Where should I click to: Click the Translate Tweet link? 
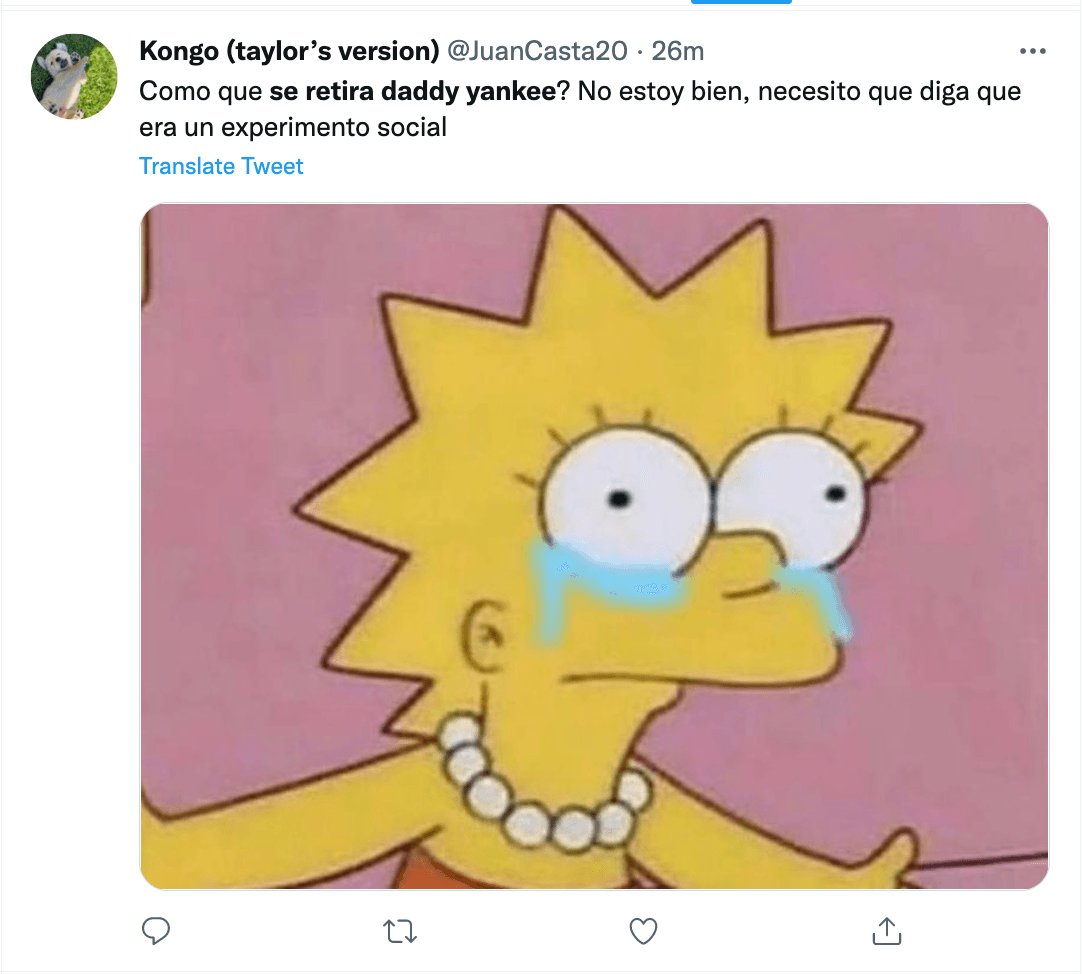[x=221, y=166]
